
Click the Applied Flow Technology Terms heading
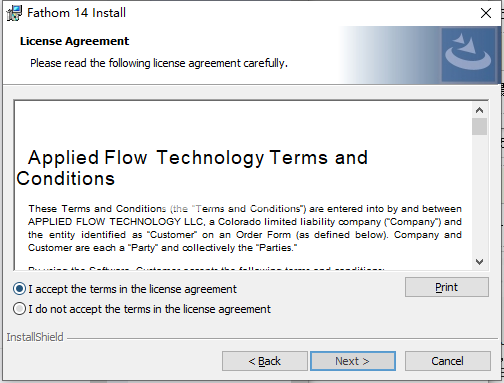point(192,168)
